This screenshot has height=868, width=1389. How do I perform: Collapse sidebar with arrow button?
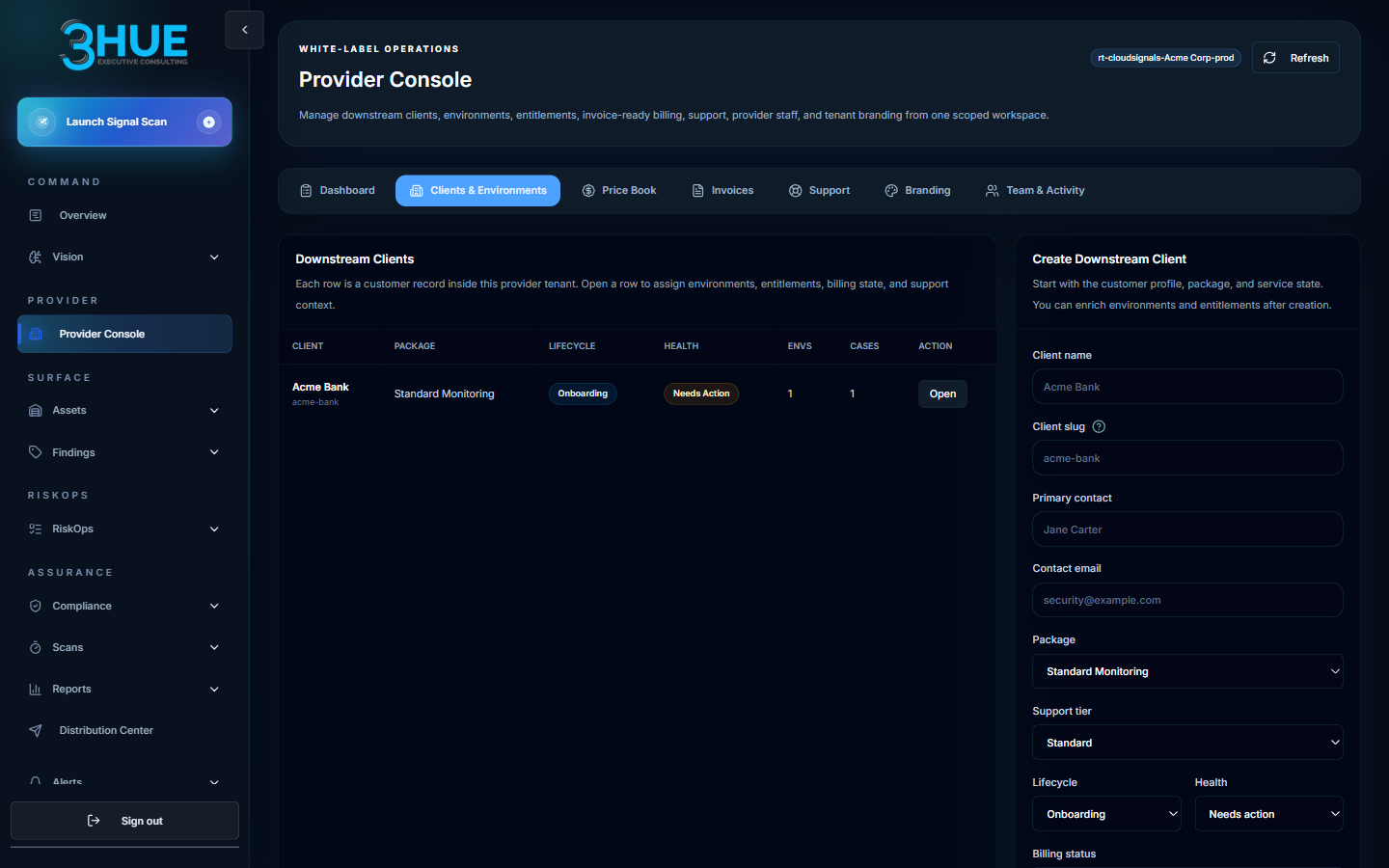pyautogui.click(x=245, y=30)
